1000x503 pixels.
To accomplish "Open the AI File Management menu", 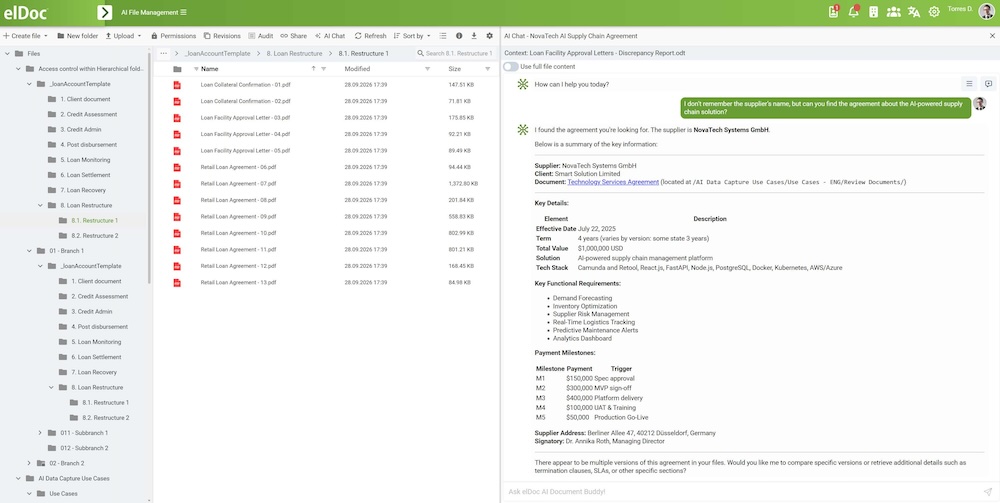I will pyautogui.click(x=154, y=12).
